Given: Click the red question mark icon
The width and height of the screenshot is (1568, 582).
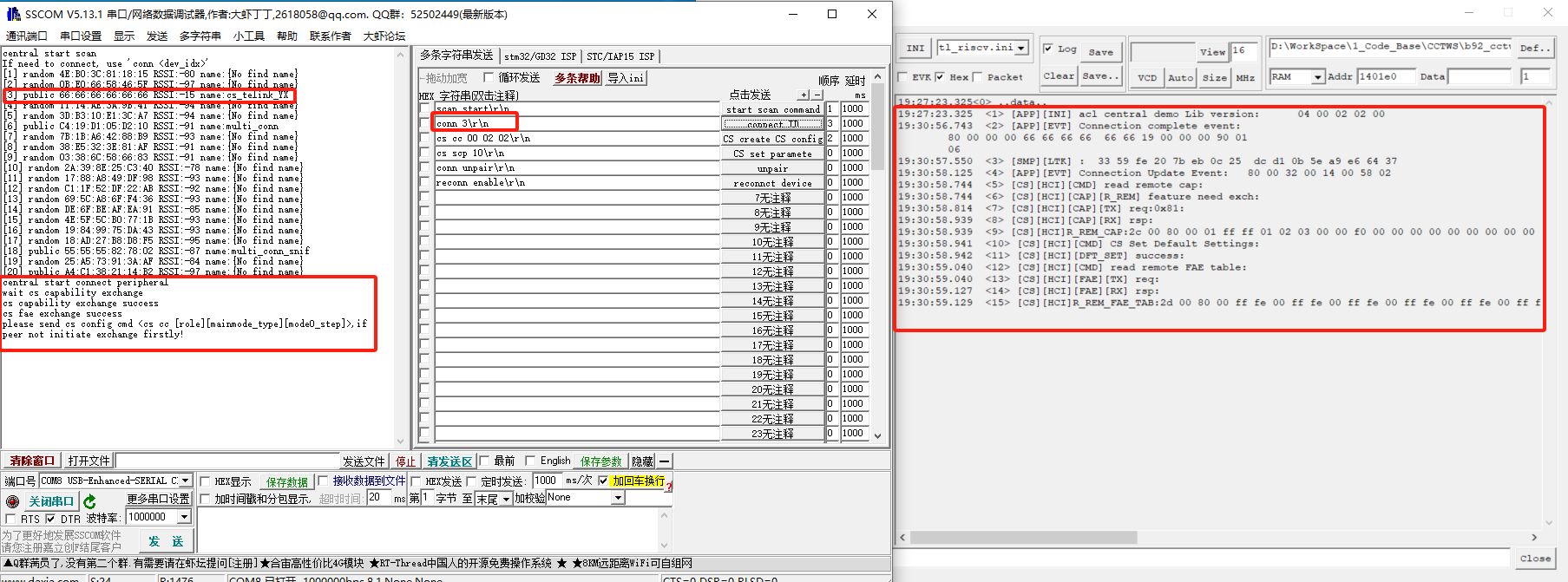Looking at the screenshot, I should (668, 487).
